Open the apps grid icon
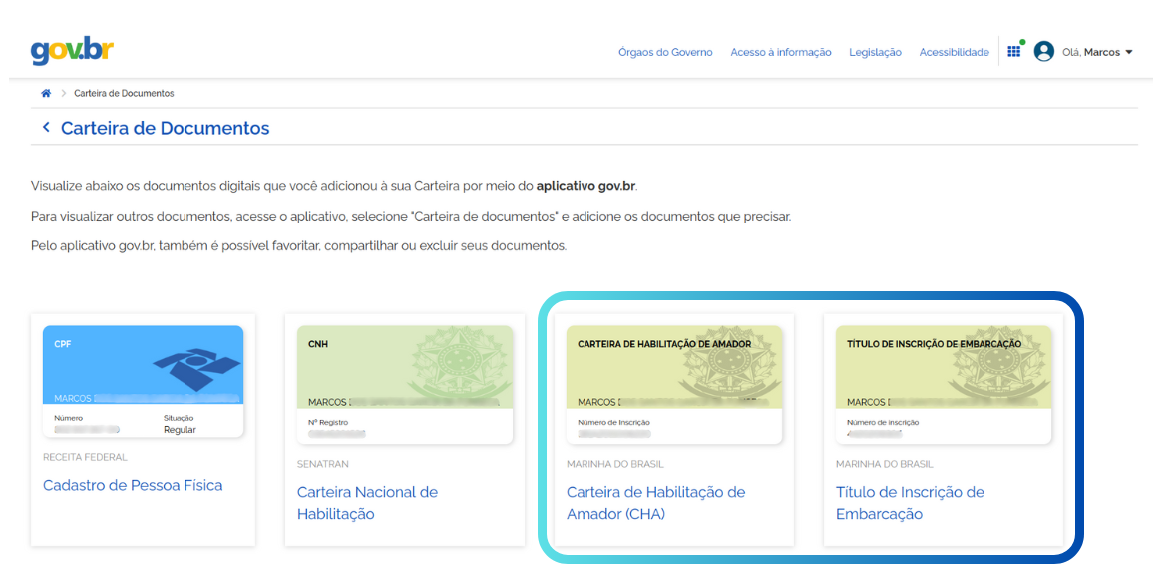 click(1014, 52)
